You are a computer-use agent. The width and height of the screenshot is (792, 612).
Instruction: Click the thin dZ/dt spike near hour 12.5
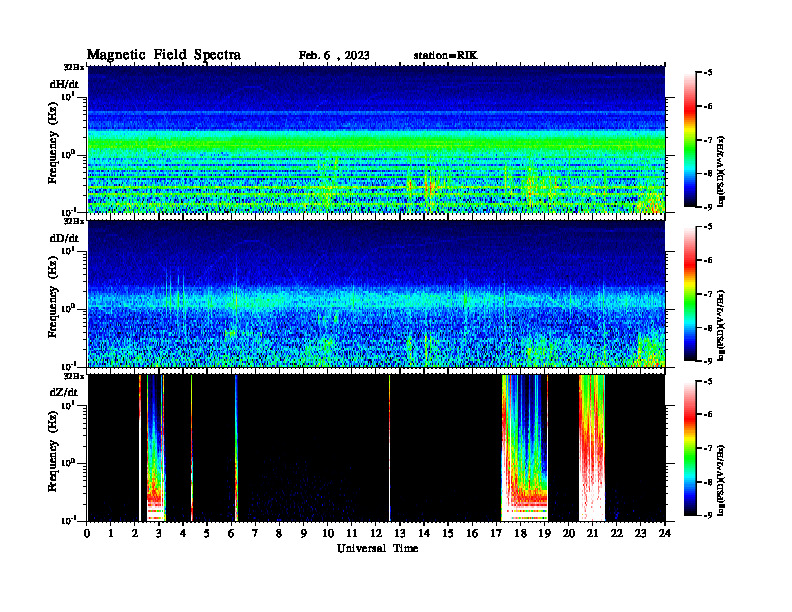click(x=389, y=448)
